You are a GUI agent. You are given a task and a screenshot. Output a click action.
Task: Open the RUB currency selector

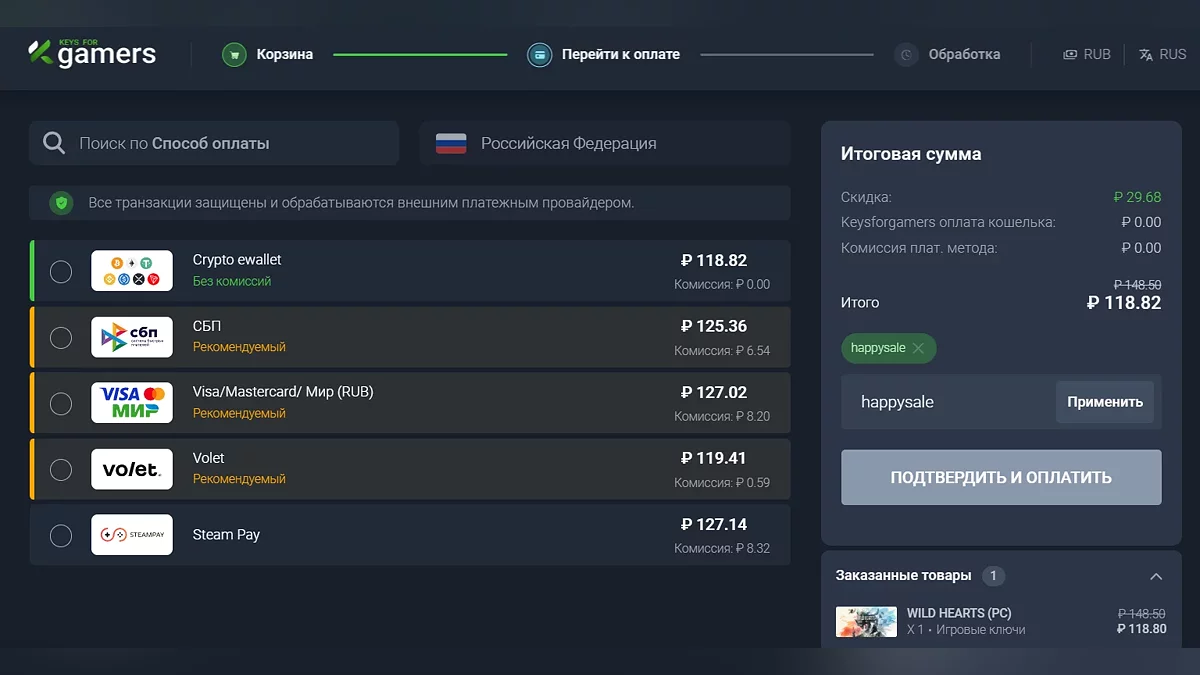[1087, 55]
